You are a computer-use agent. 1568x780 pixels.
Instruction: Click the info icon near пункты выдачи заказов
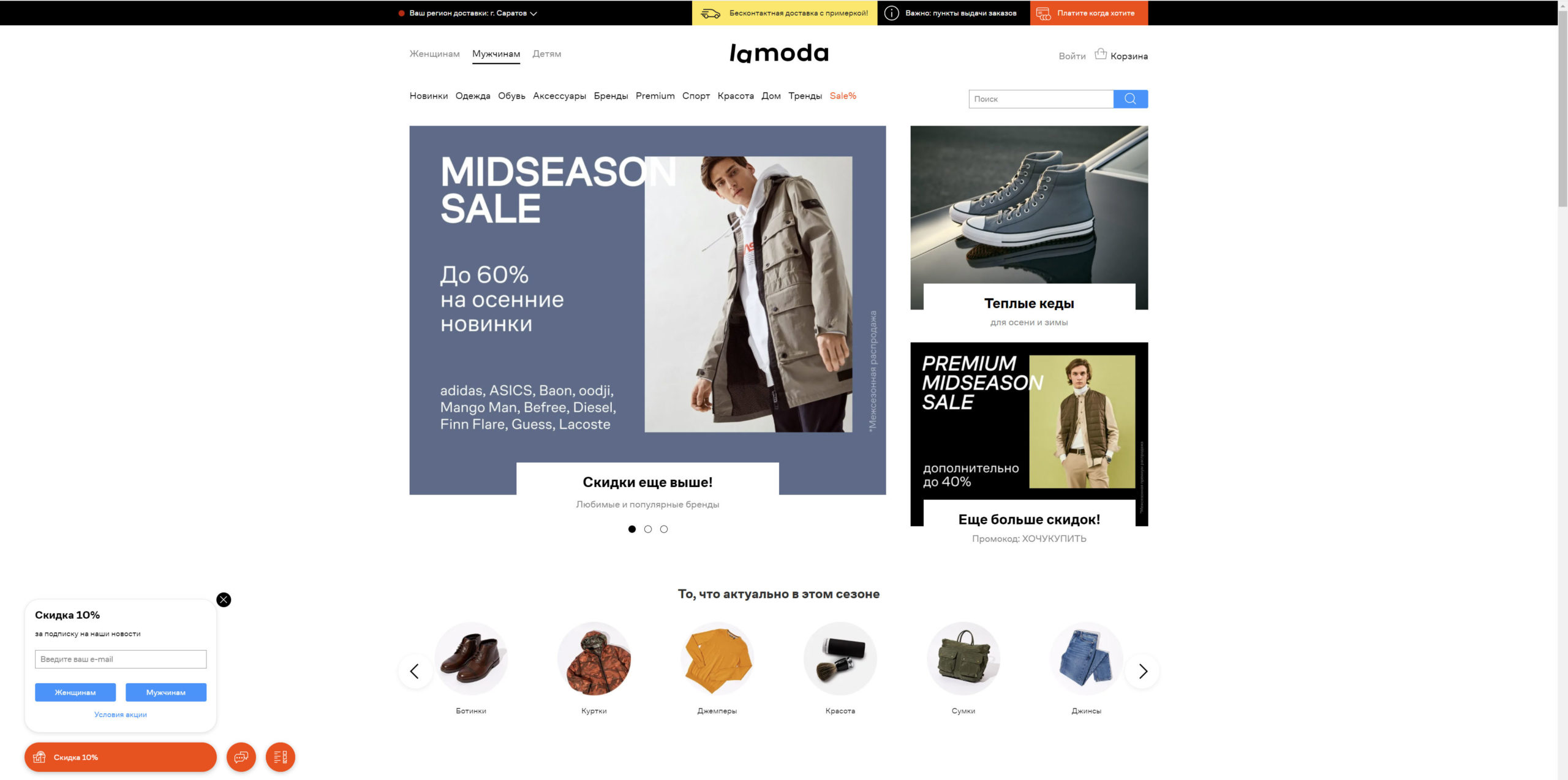[x=892, y=13]
